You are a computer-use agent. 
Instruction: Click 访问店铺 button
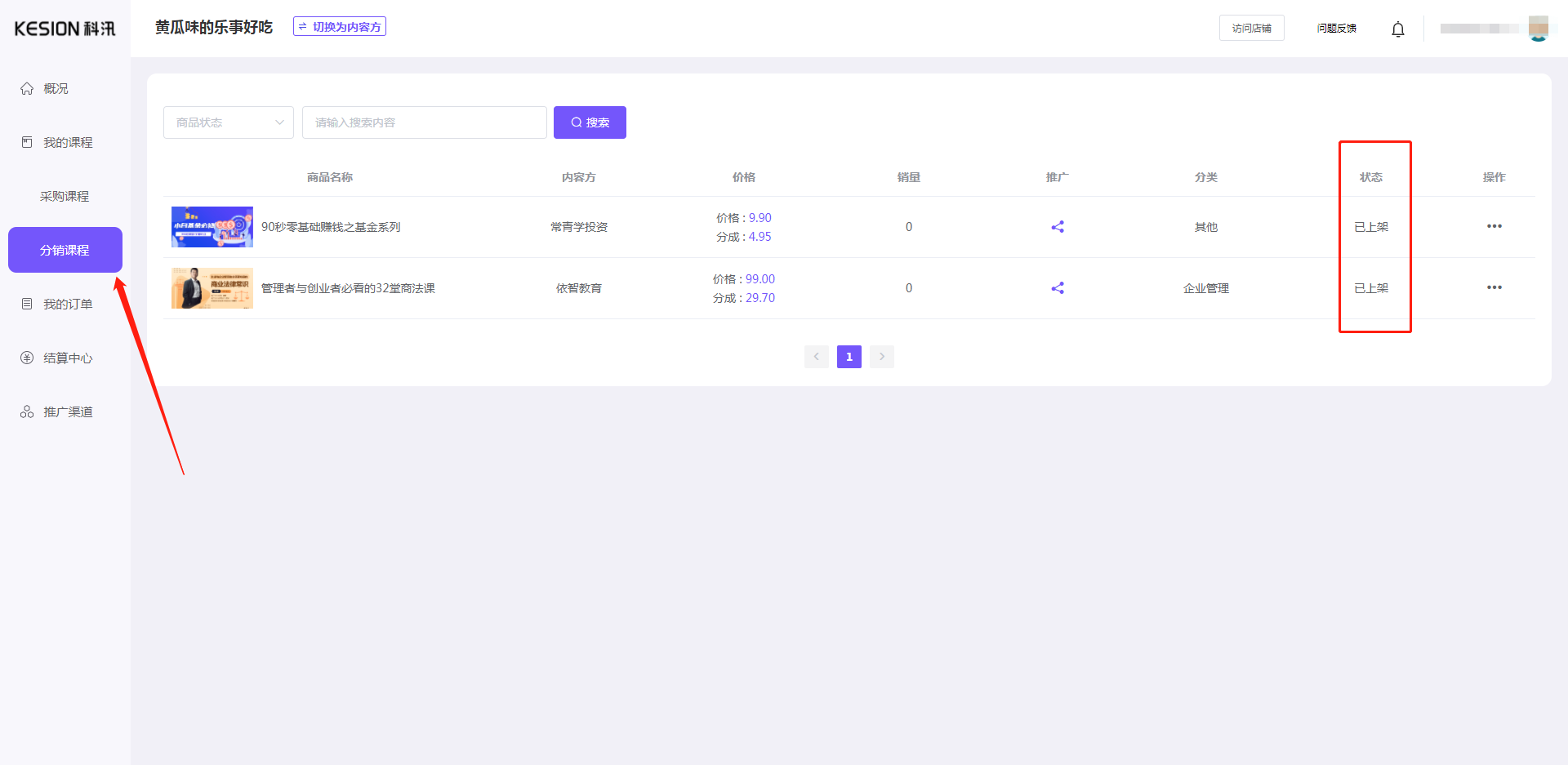click(x=1251, y=28)
